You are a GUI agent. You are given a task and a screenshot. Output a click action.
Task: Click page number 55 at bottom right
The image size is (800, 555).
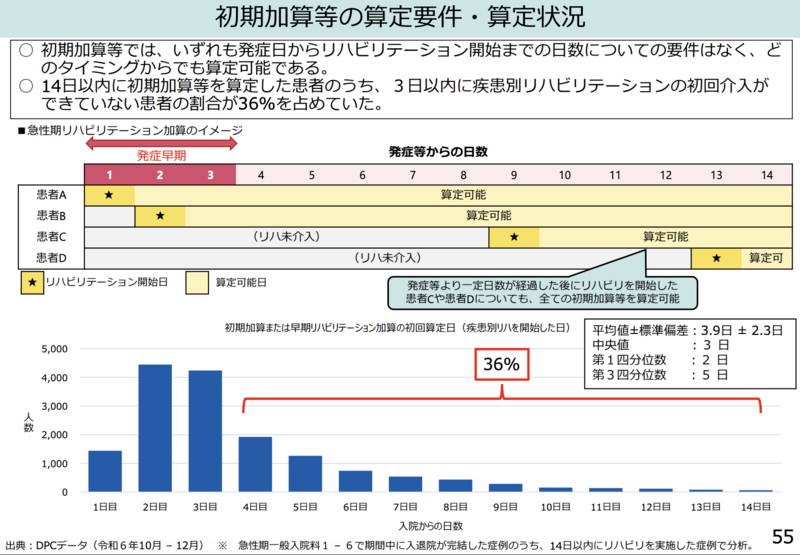coord(781,538)
